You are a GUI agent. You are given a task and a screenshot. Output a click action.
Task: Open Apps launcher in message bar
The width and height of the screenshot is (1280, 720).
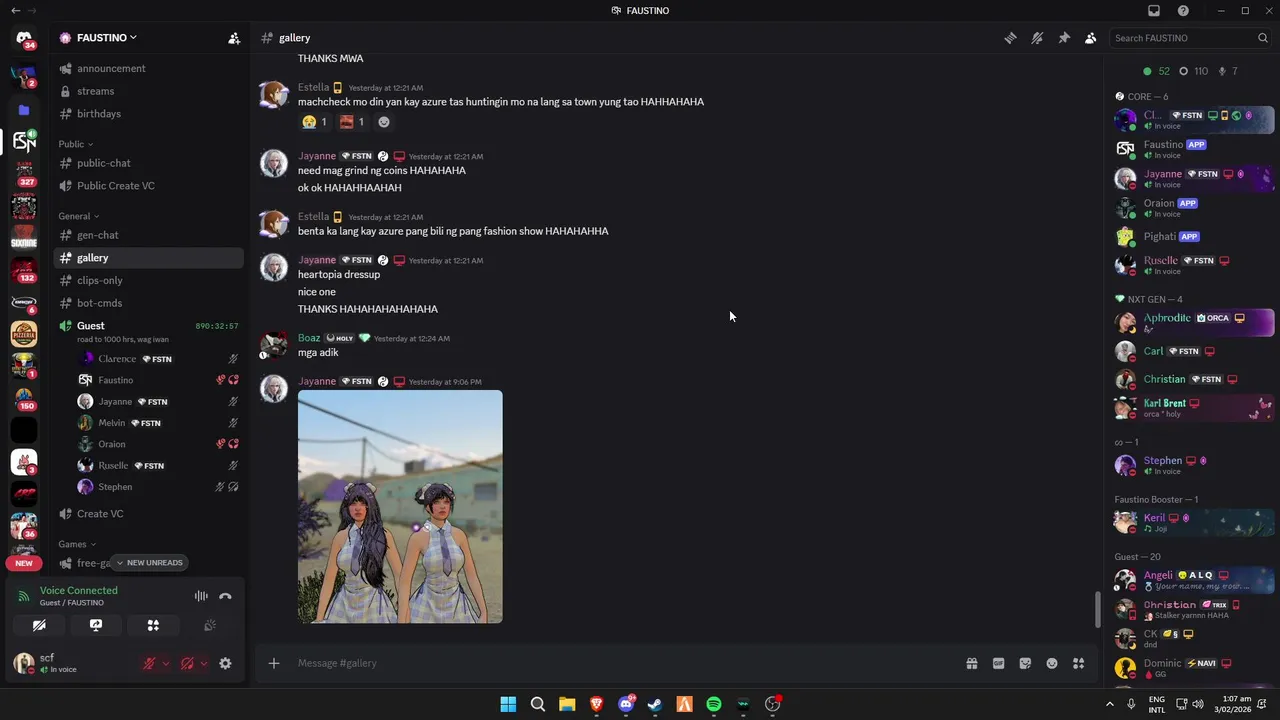(x=1079, y=663)
